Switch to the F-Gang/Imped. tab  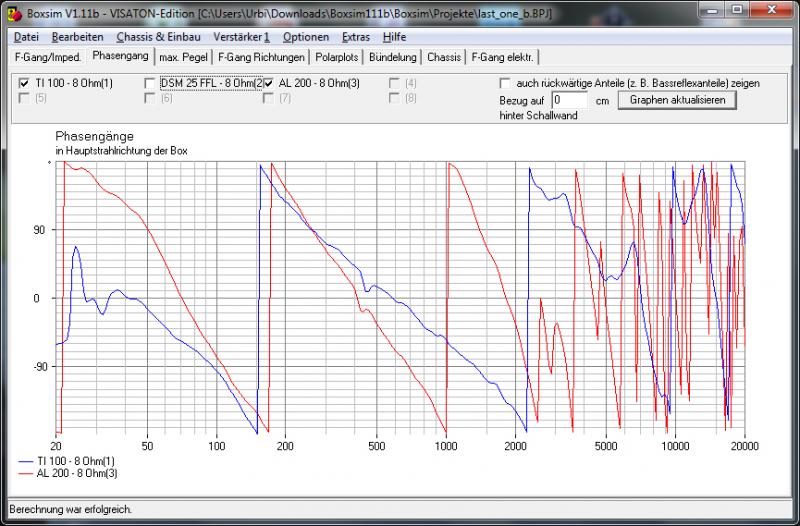pyautogui.click(x=47, y=57)
